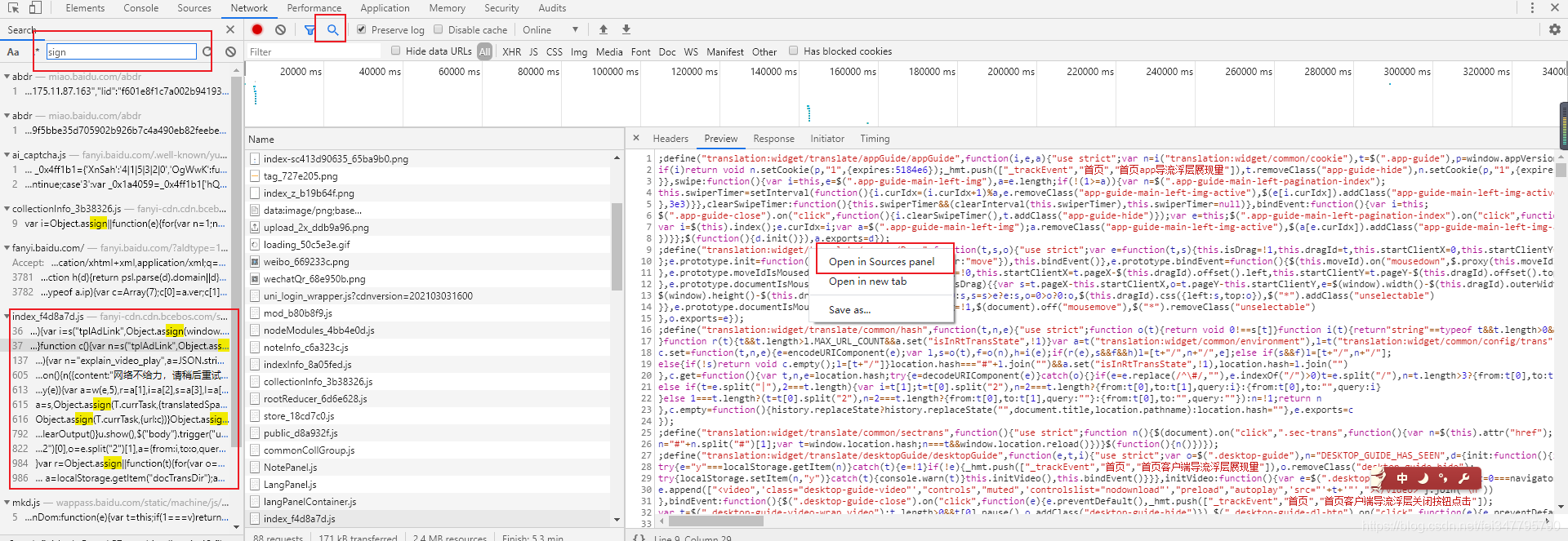Viewport: 1568px width, 541px height.
Task: Click the export HAR download arrow icon
Action: 626,29
